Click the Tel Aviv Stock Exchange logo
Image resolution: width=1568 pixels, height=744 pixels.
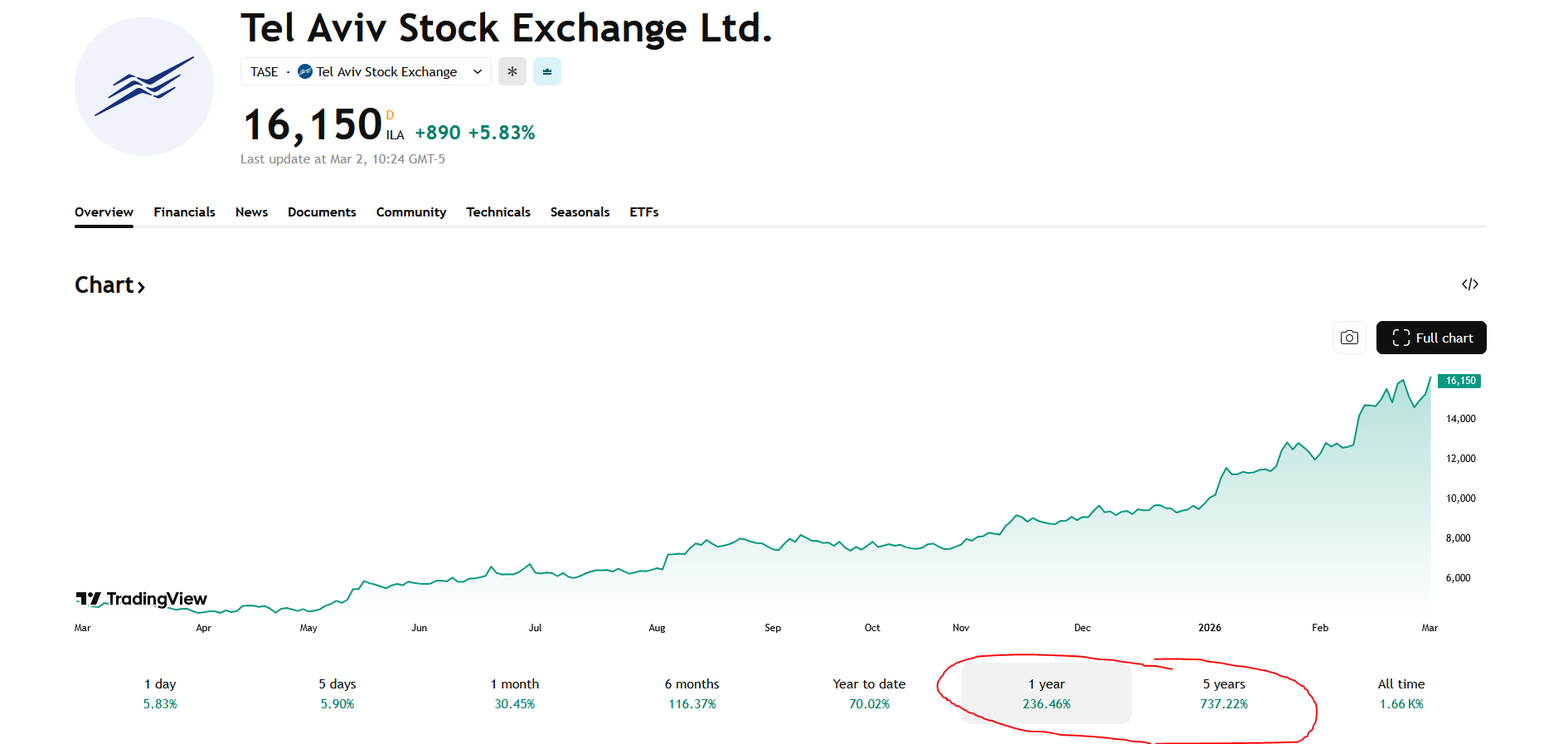[144, 86]
